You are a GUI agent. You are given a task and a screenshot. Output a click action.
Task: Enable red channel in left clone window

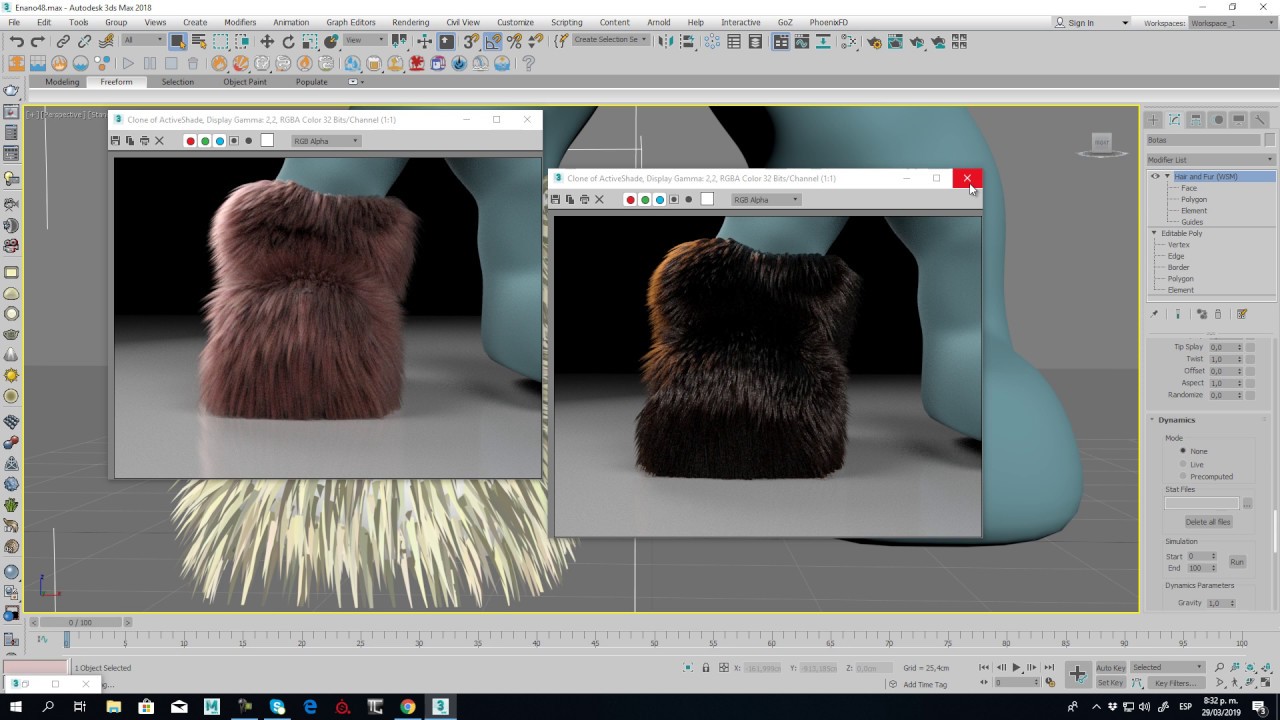[190, 141]
